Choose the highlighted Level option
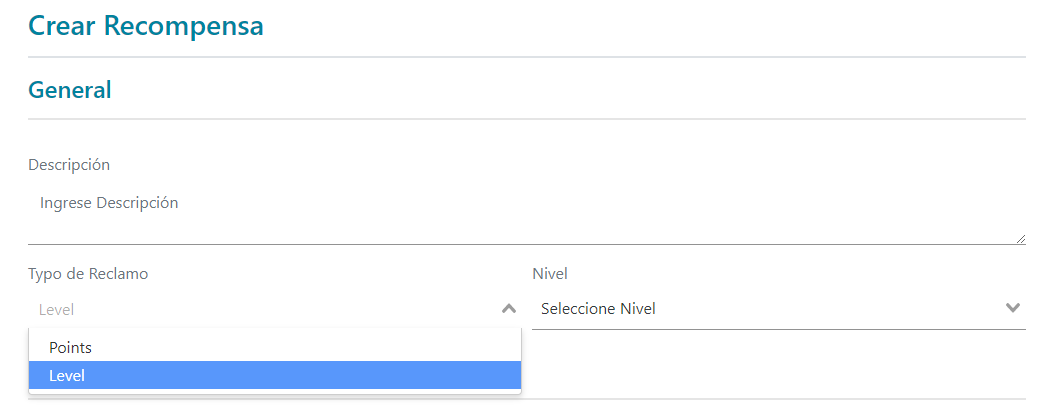Screen dimensions: 1062x413 coord(67,375)
